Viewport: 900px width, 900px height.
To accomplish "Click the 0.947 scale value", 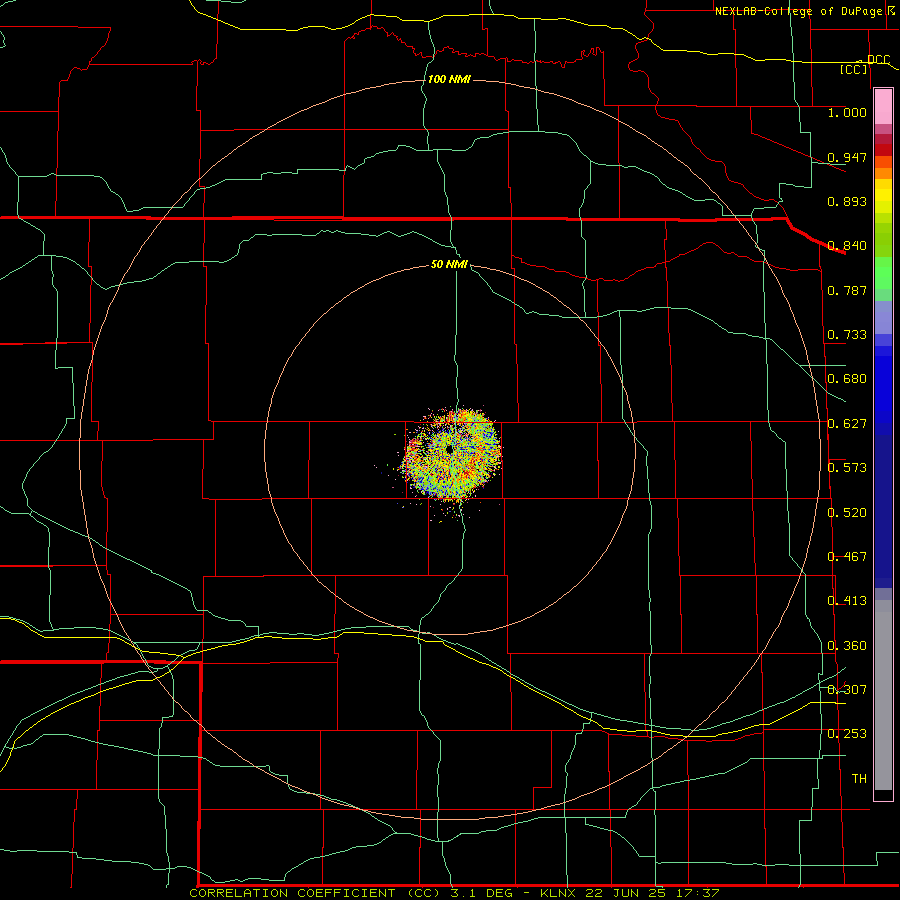I will click(847, 157).
